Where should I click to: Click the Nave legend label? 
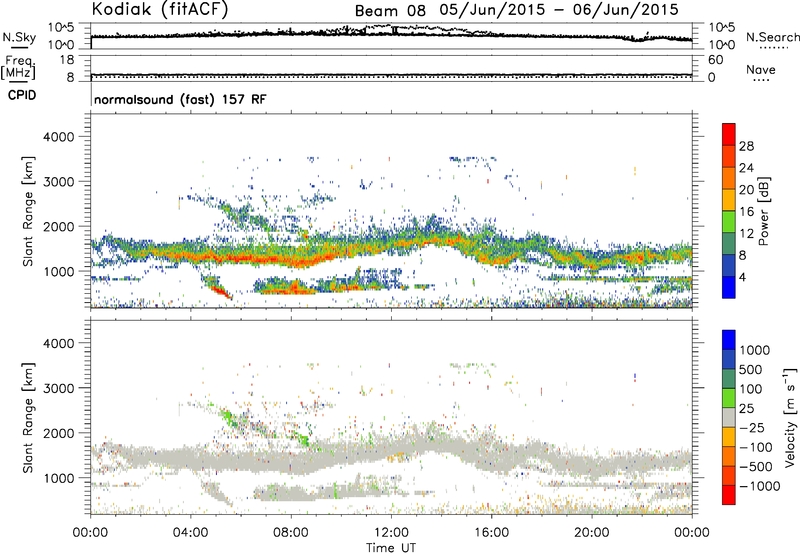pos(761,69)
